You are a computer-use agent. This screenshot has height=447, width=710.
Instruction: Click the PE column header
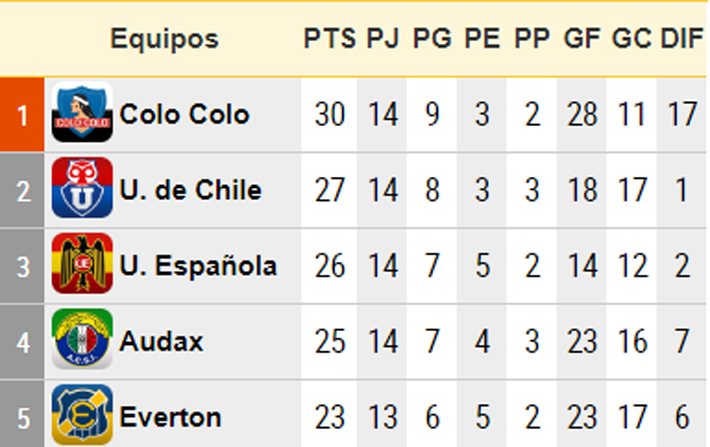coord(482,38)
